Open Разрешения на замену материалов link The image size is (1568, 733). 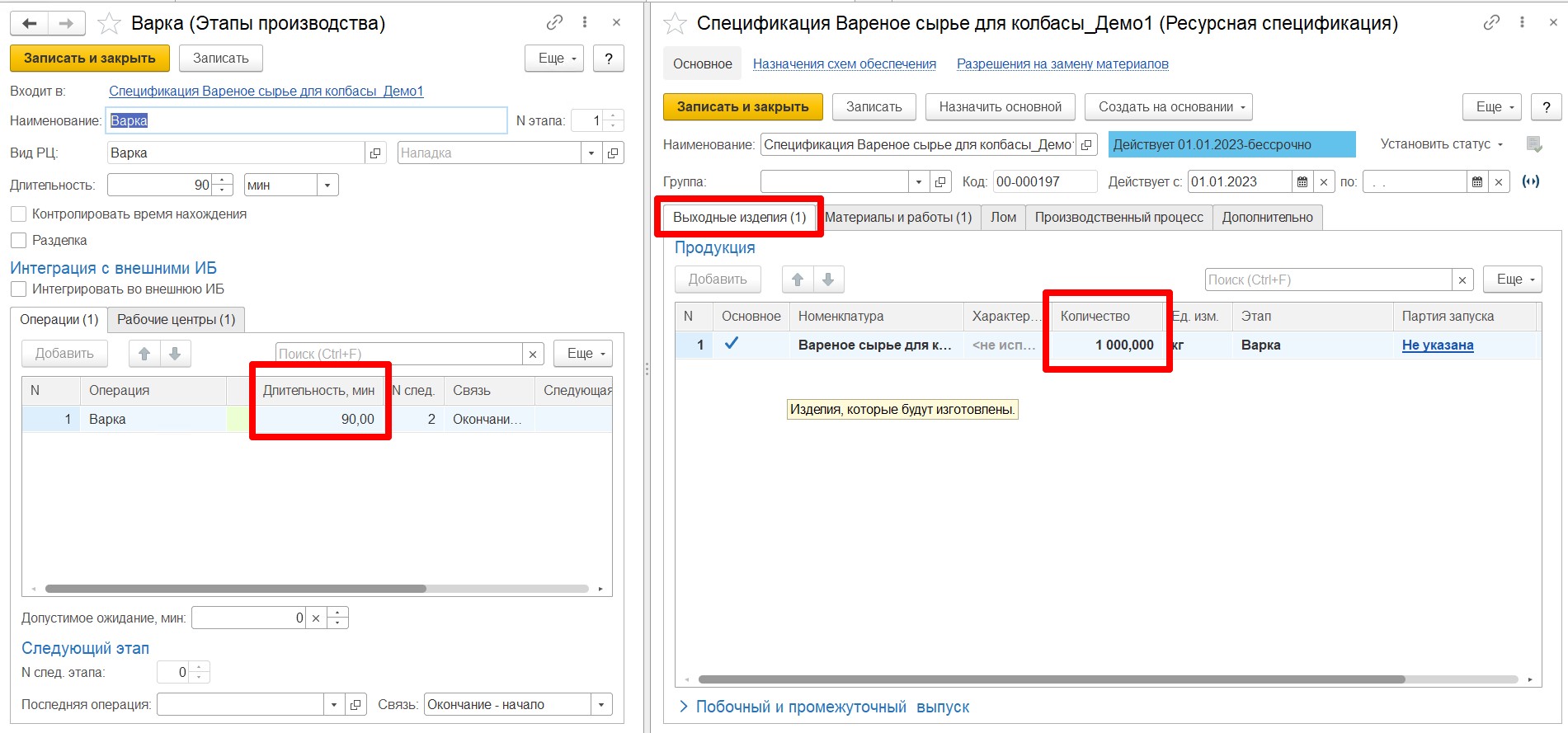click(1062, 64)
